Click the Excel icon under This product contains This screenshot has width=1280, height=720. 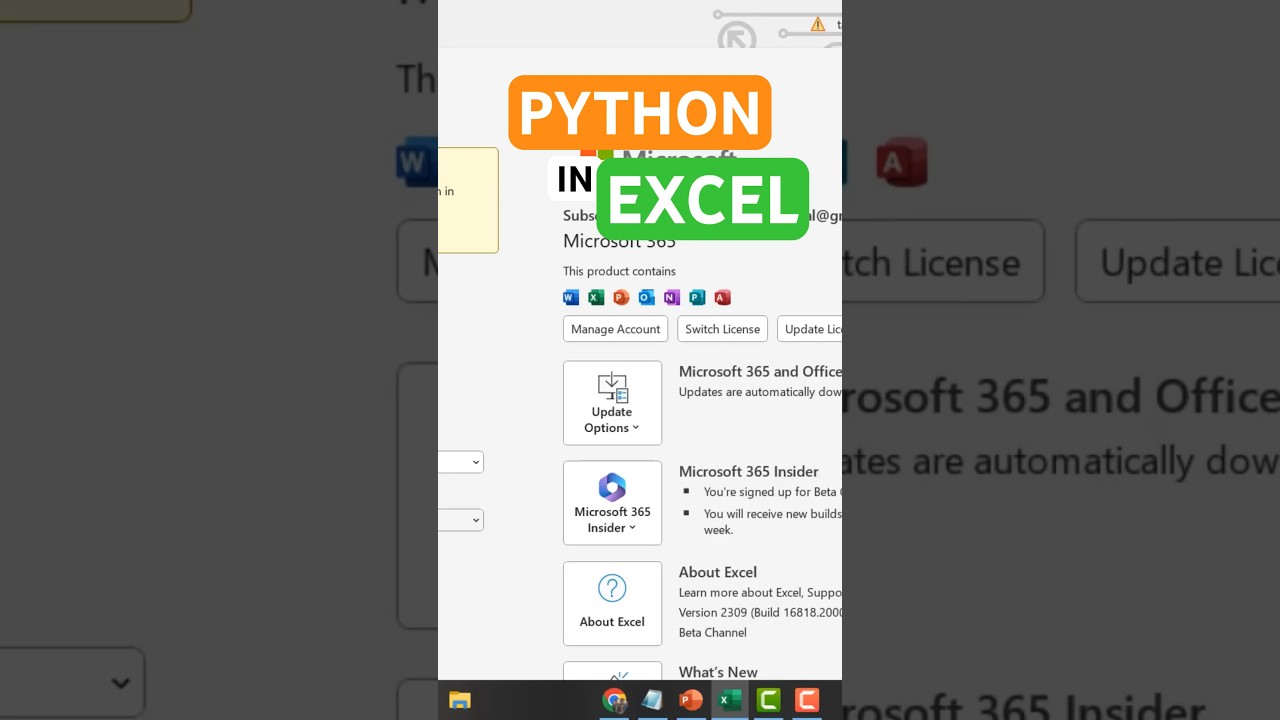point(596,297)
